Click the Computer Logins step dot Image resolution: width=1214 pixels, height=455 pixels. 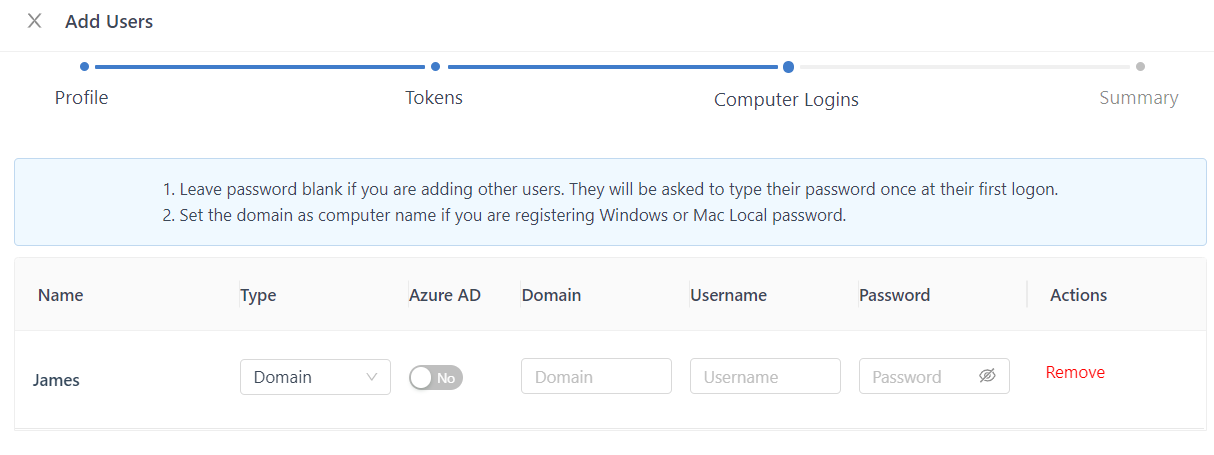tap(788, 67)
